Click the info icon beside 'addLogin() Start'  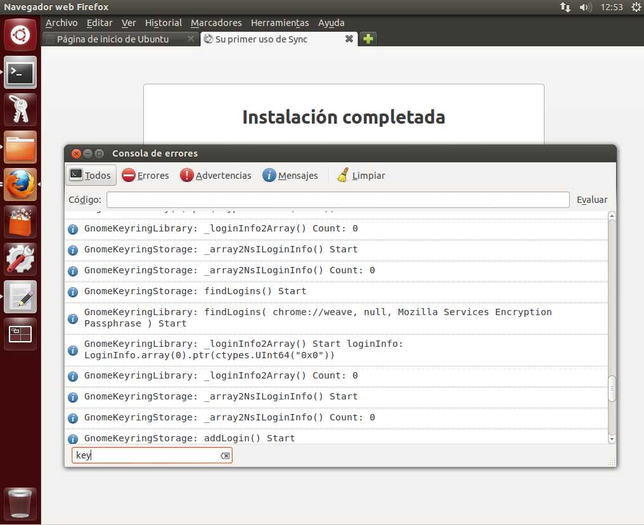click(x=73, y=439)
